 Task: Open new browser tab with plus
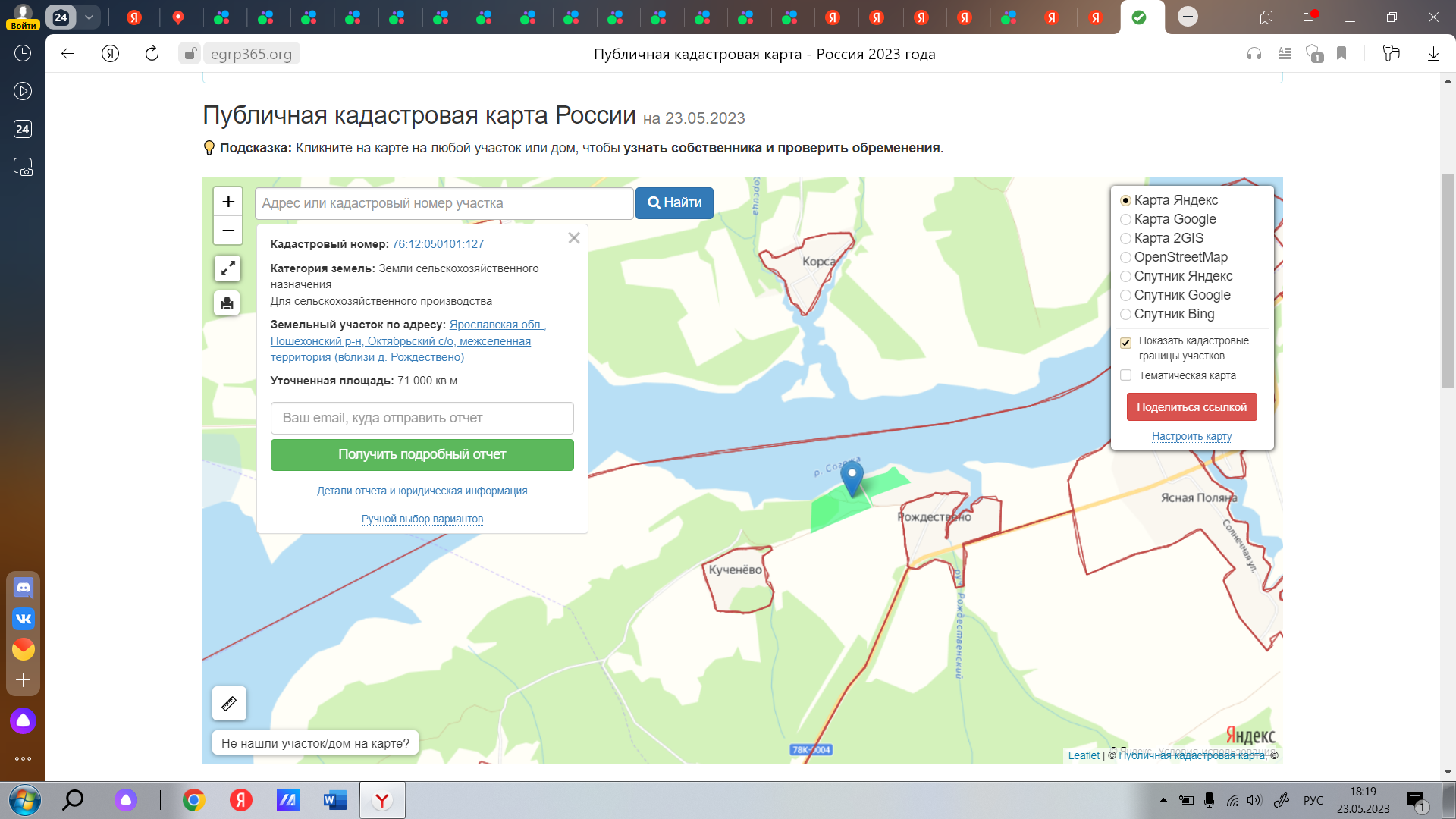tap(1188, 17)
